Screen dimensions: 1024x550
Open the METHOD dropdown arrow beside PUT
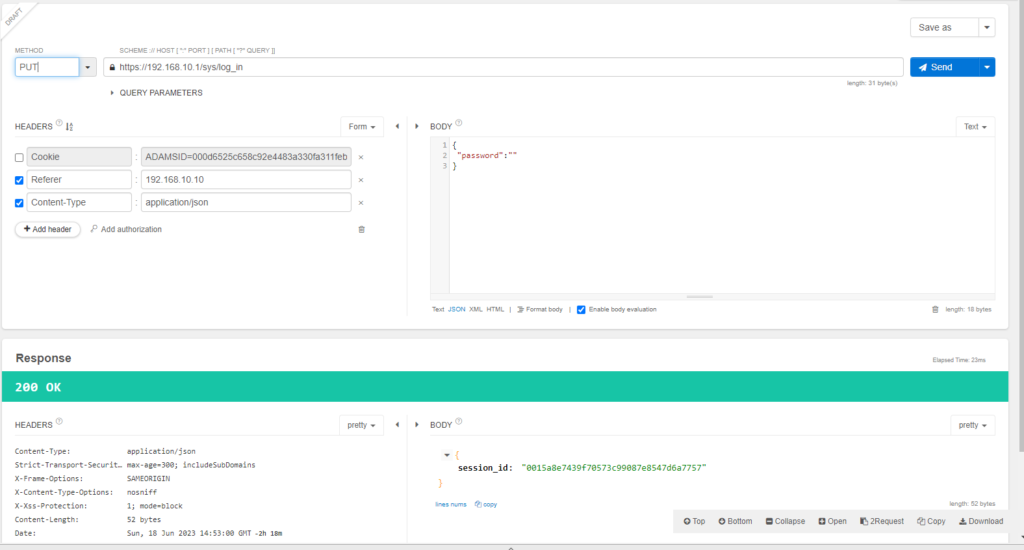(x=88, y=67)
